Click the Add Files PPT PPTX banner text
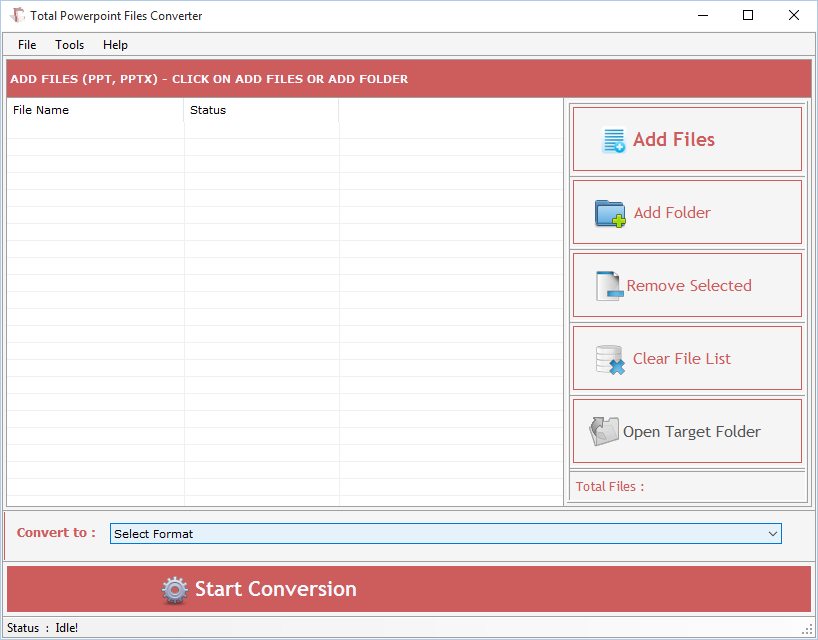Image resolution: width=818 pixels, height=640 pixels. (209, 79)
